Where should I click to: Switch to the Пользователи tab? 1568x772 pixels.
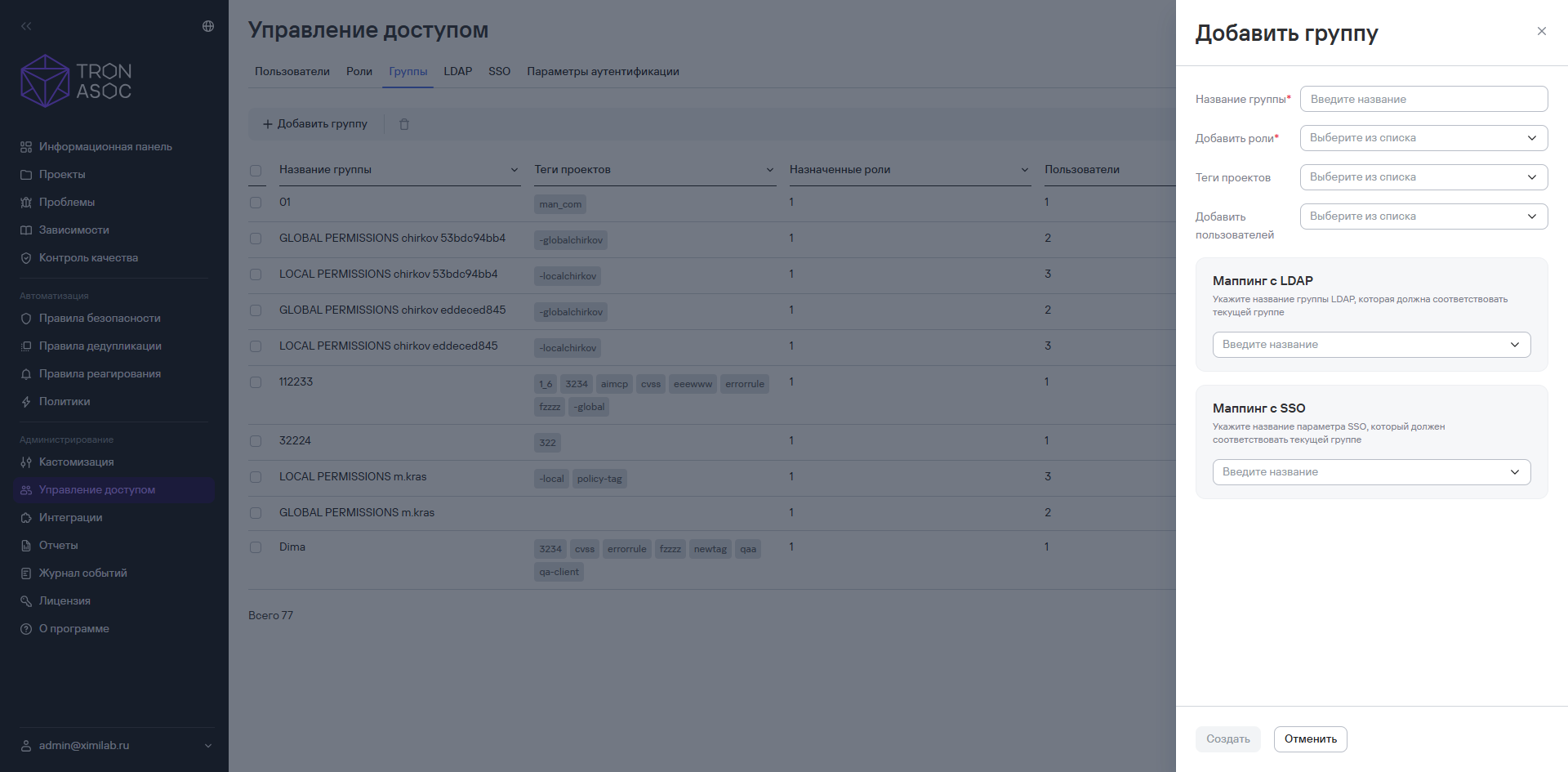pos(292,72)
